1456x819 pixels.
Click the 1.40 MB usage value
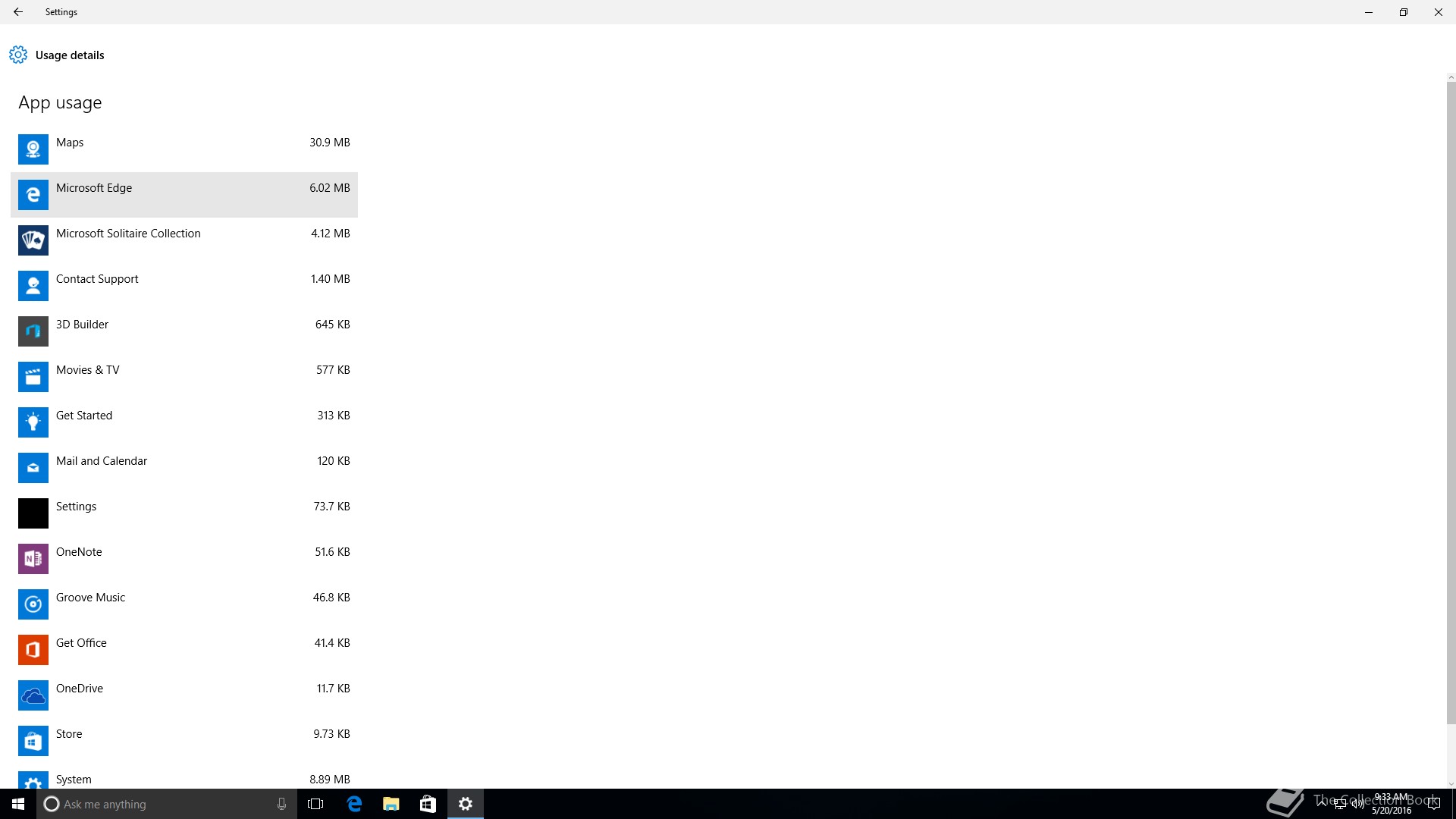tap(331, 279)
